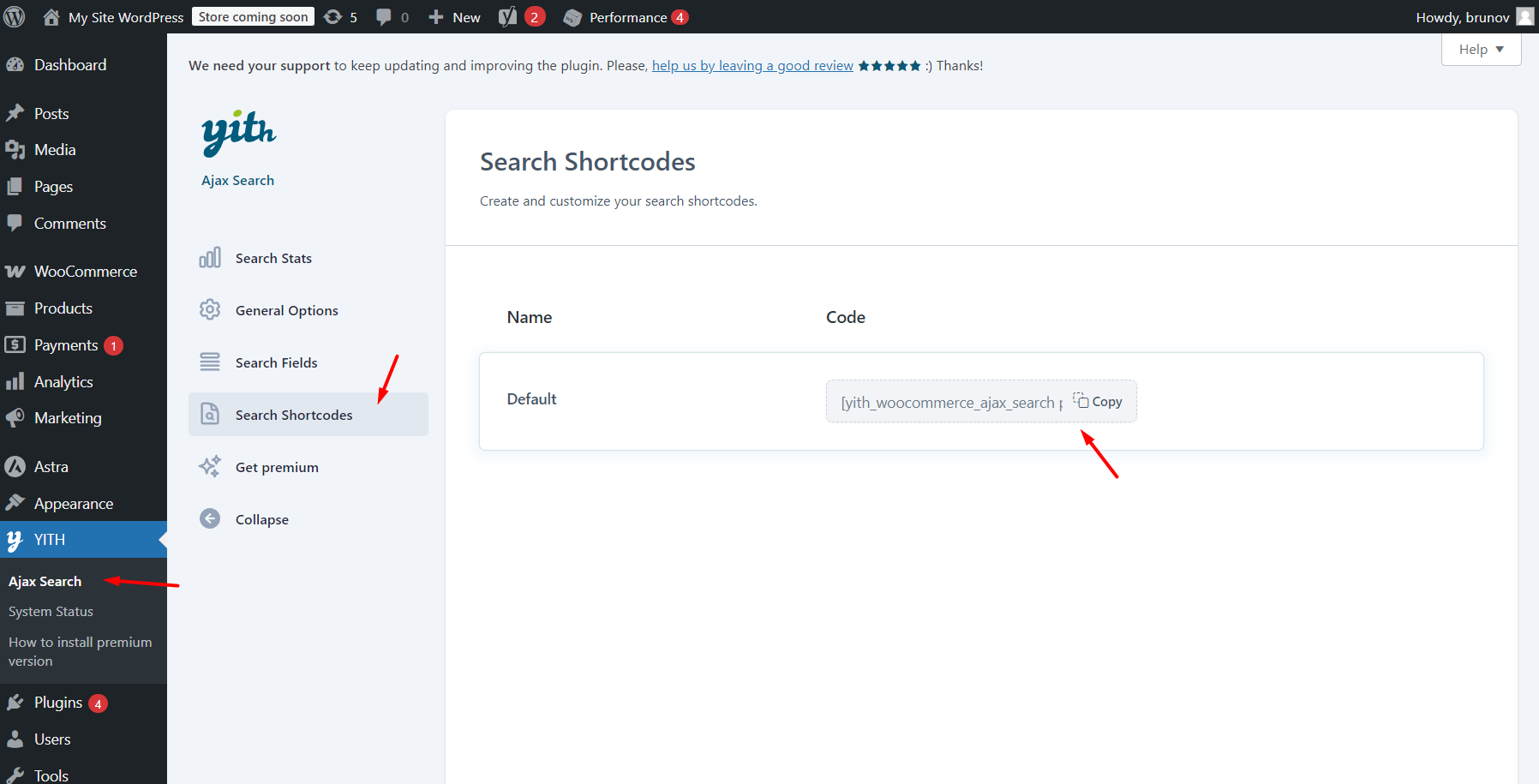
Task: Click the Search Stats chart icon
Action: click(210, 257)
